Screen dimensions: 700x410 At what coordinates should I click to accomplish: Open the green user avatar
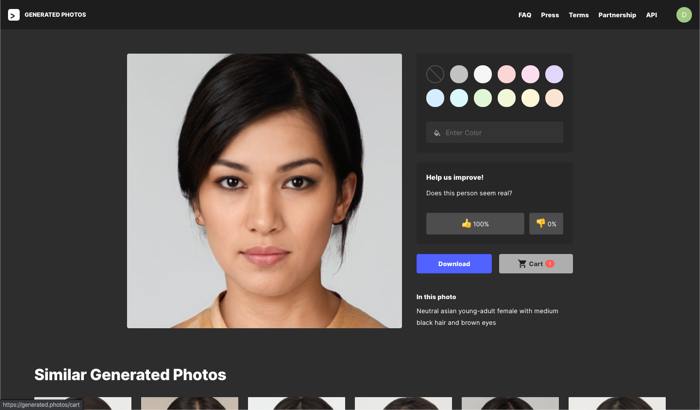(x=683, y=15)
